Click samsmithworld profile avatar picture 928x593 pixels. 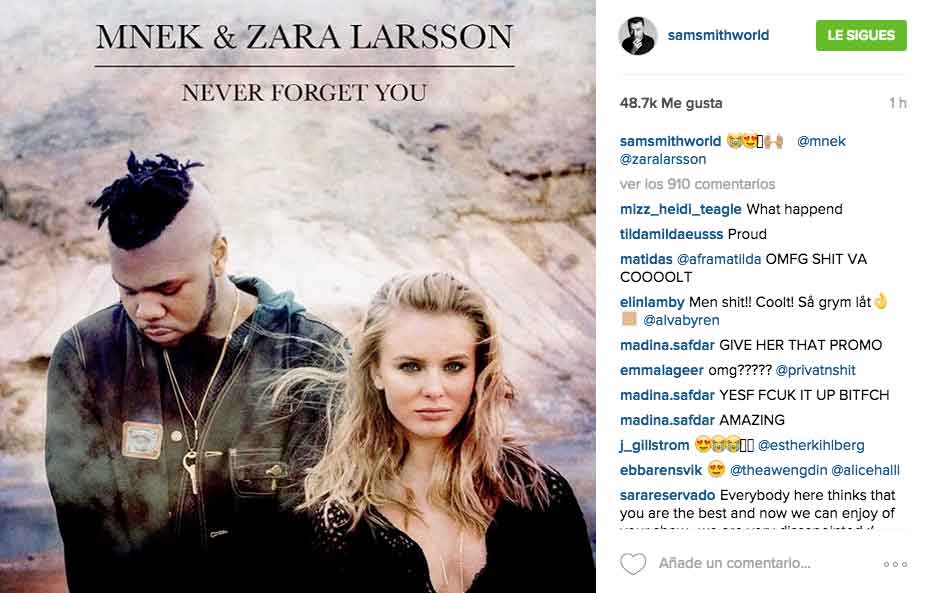[x=637, y=36]
